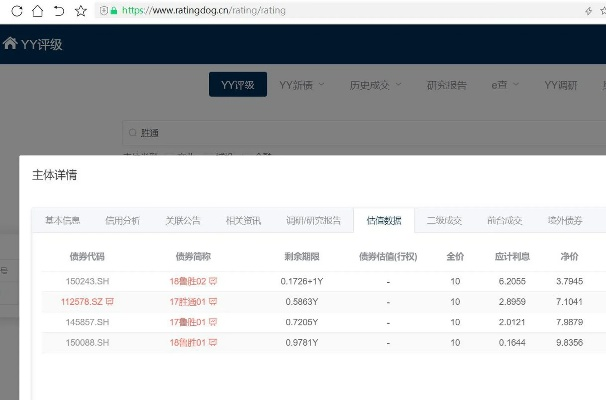606x400 pixels.
Task: Open the 信用分析 tab
Action: point(122,220)
